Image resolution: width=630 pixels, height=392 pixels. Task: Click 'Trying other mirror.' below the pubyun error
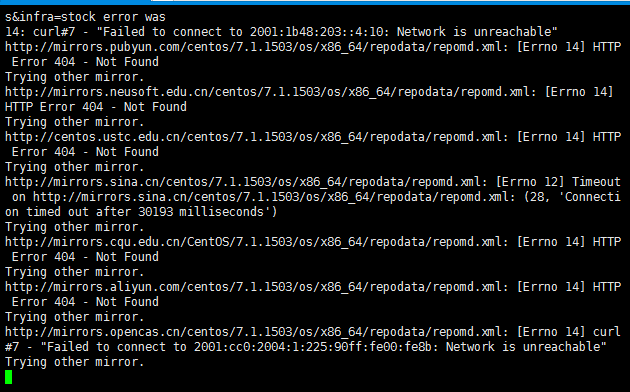(x=74, y=77)
